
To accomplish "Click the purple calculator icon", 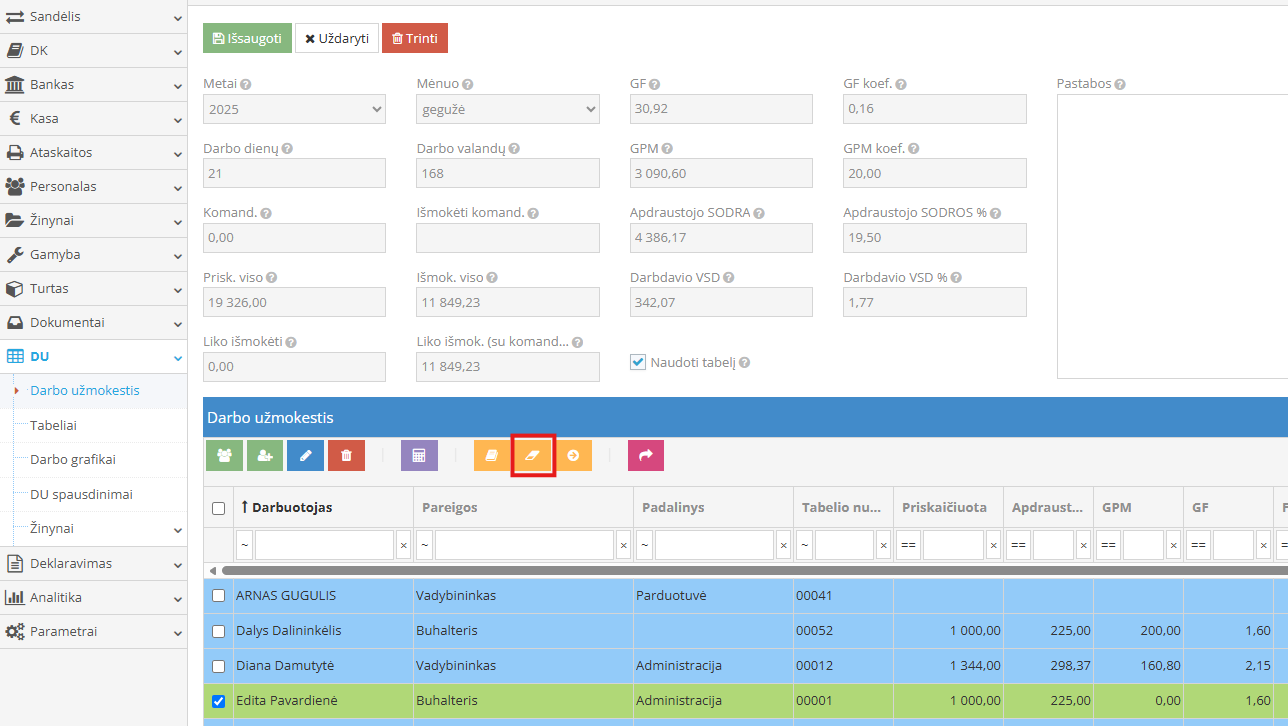I will pyautogui.click(x=419, y=455).
